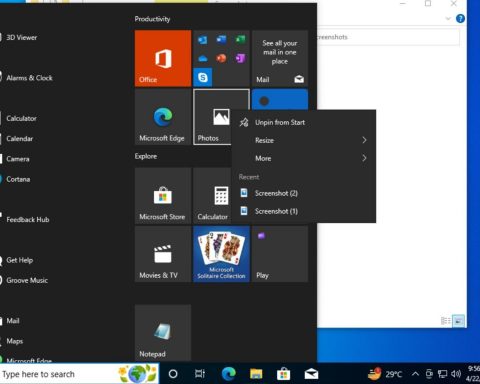Open the Calculator tile
Viewport: 480px width, 384px height.
(x=212, y=195)
